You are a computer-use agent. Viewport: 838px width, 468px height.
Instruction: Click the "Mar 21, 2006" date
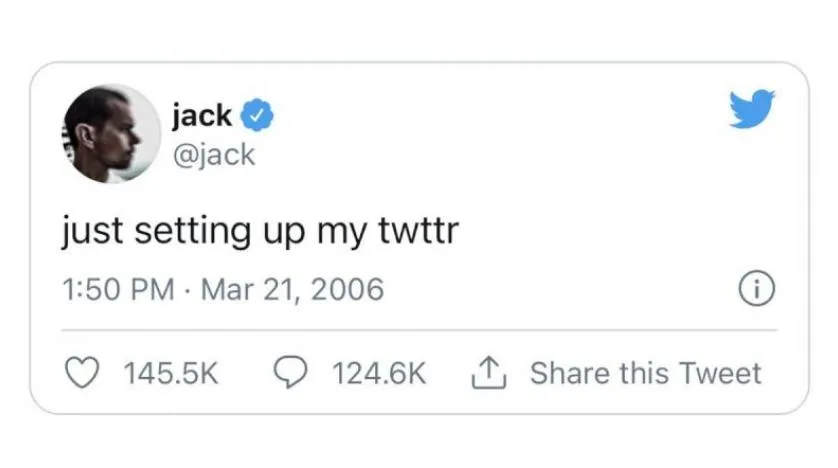click(292, 290)
